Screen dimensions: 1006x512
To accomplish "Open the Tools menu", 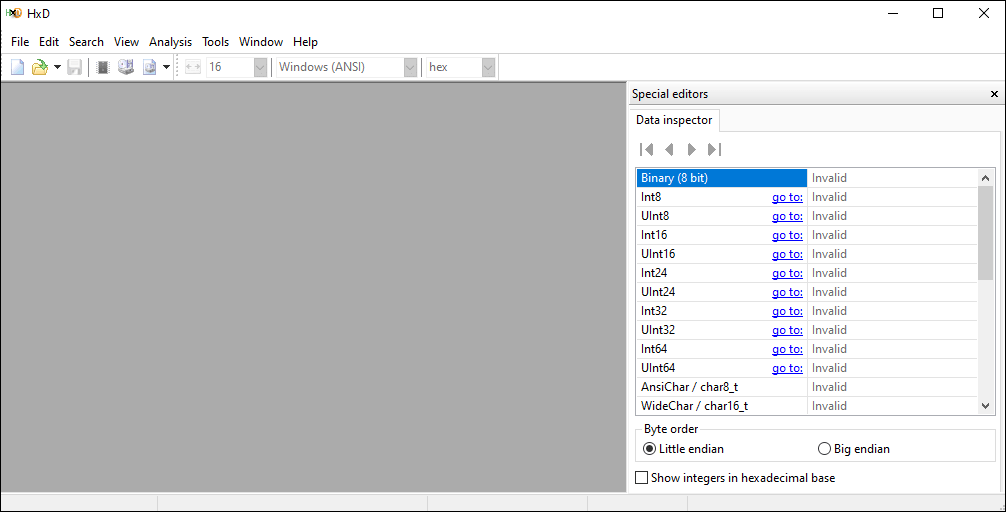I will [x=216, y=42].
